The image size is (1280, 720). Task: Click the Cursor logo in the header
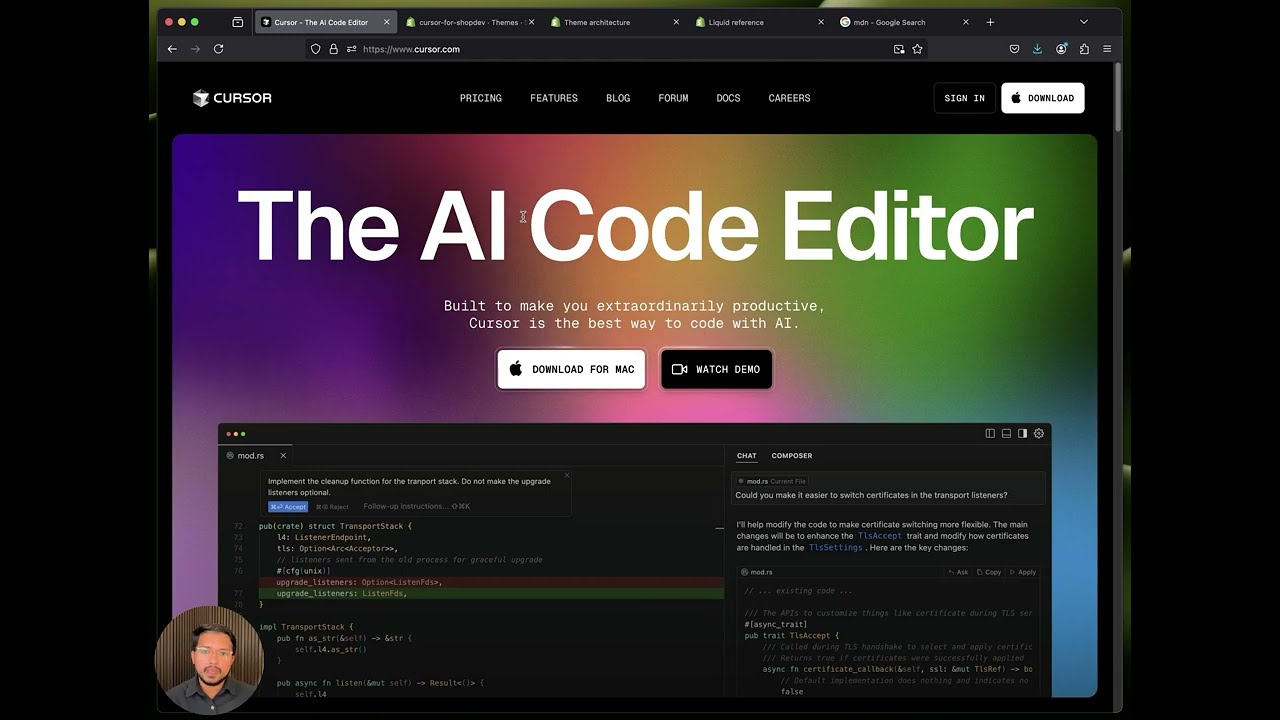(231, 97)
